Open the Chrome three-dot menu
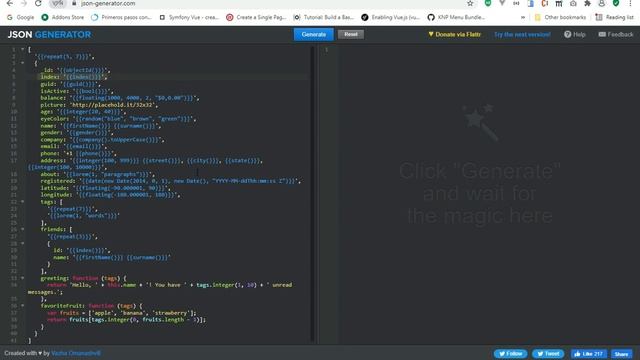 coord(630,3)
